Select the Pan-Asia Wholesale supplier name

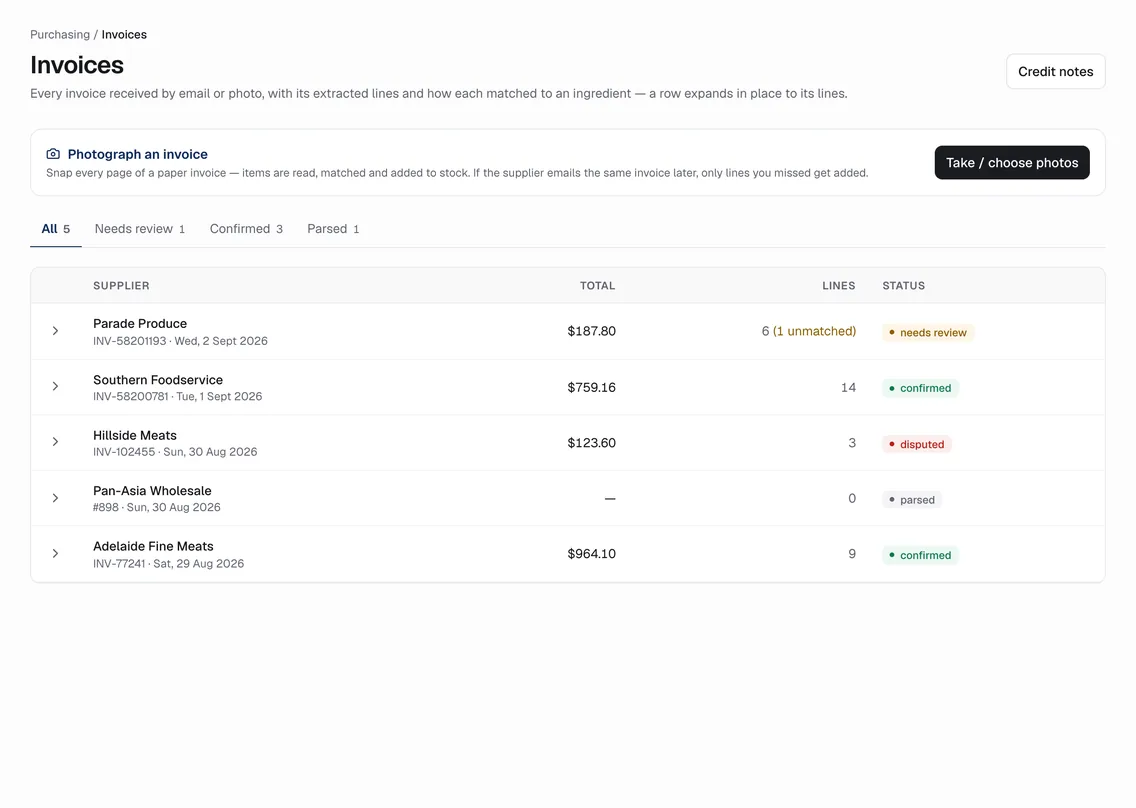click(152, 491)
